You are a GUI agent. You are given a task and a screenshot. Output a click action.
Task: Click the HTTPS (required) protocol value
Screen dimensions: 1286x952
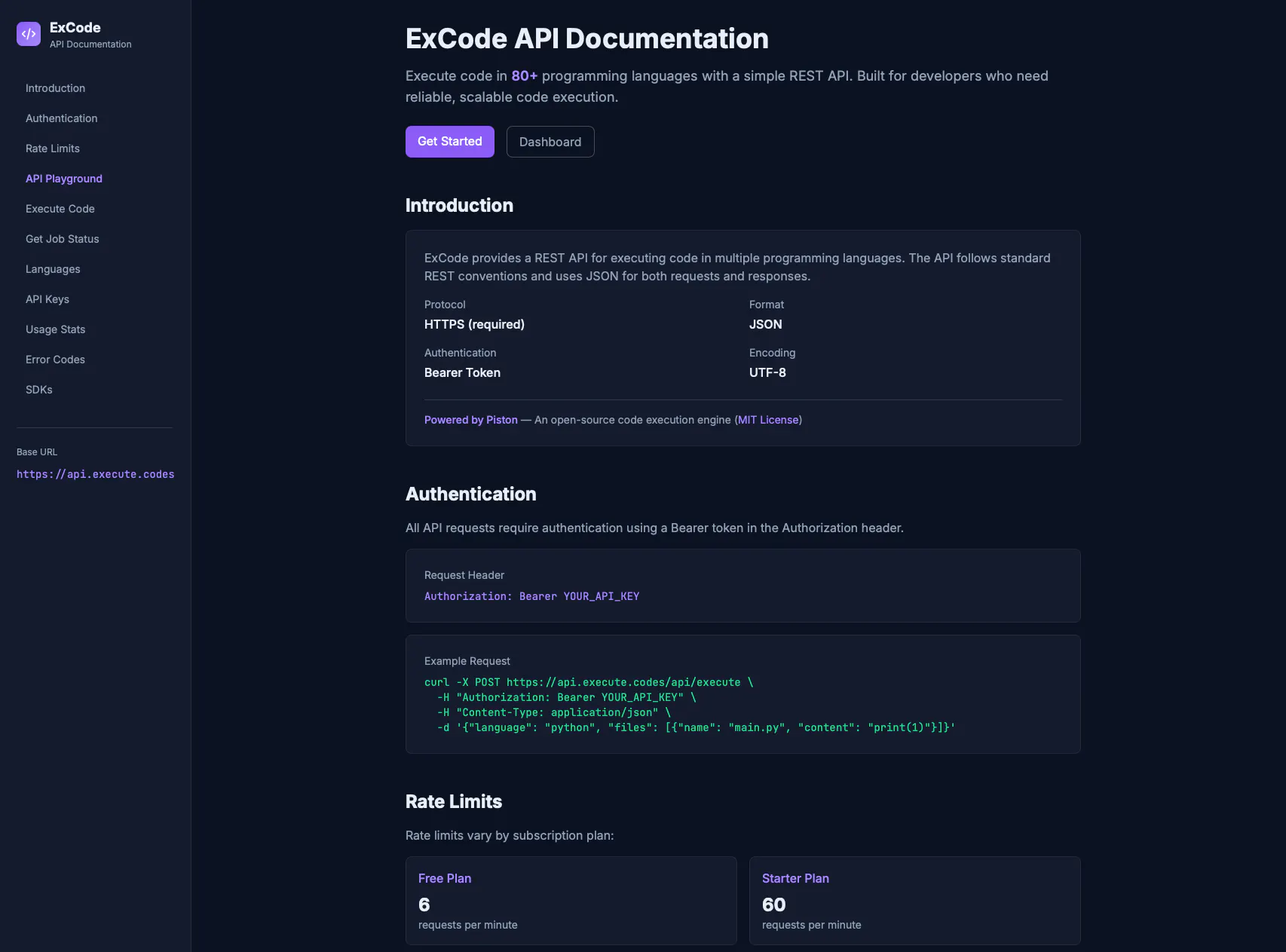coord(474,324)
